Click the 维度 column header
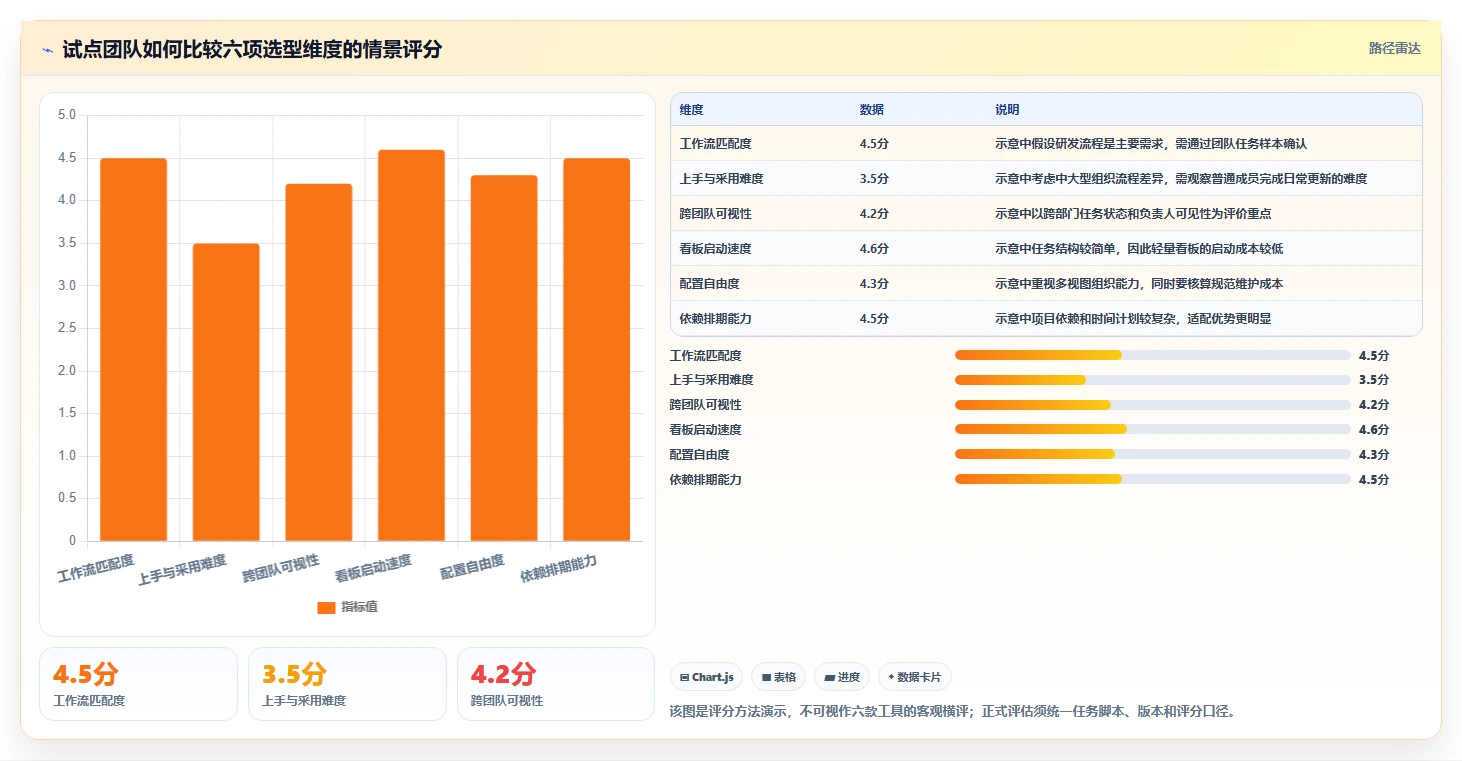 click(x=691, y=110)
